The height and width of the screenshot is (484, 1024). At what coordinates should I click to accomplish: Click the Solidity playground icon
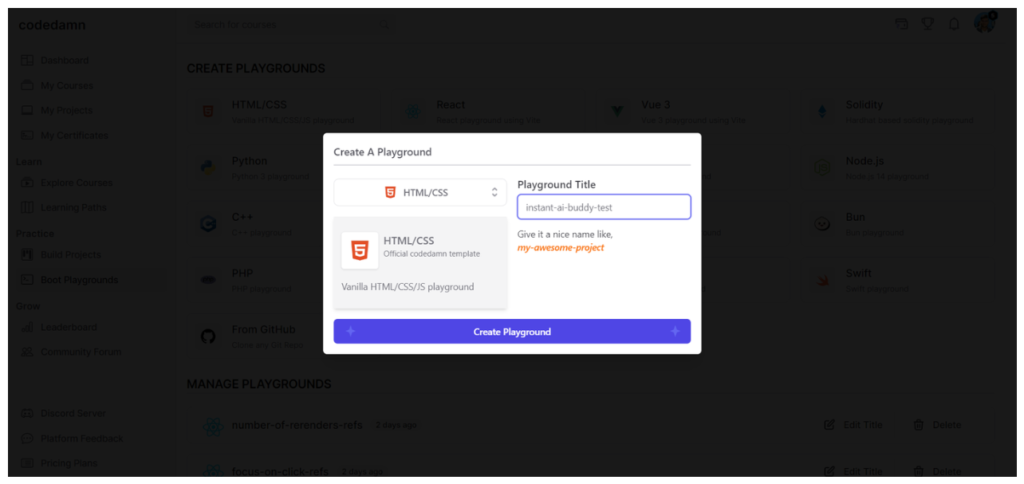click(822, 112)
